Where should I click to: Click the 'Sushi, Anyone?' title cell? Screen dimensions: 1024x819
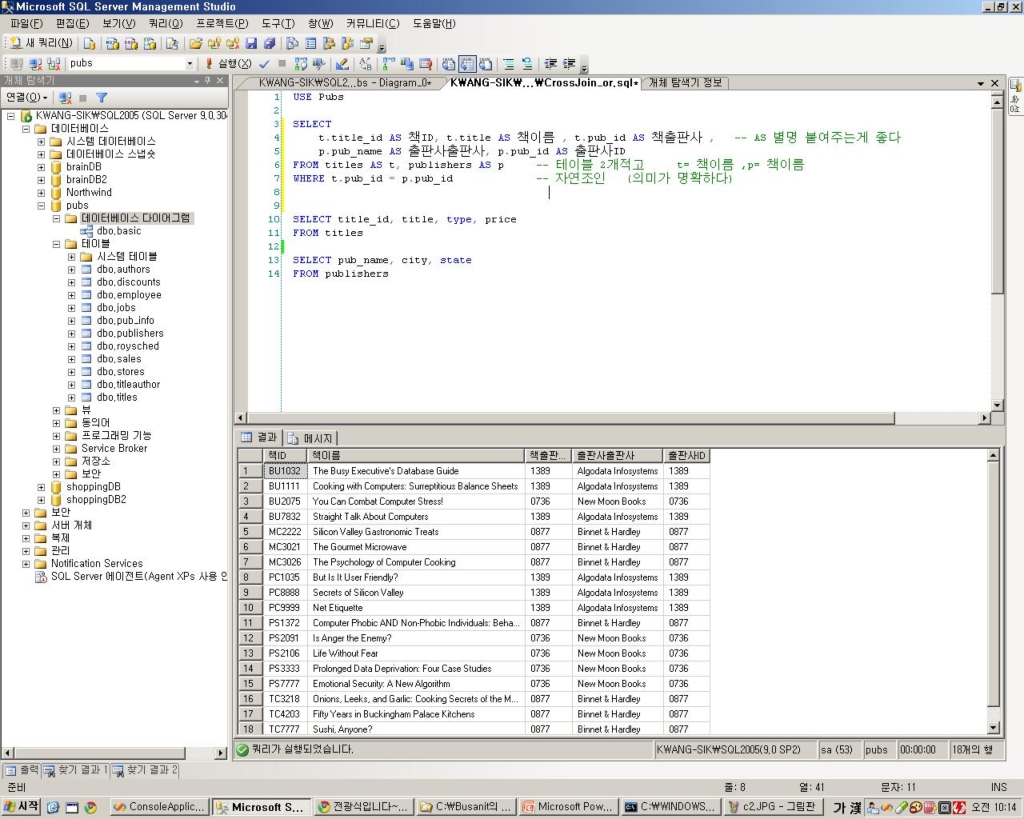415,729
